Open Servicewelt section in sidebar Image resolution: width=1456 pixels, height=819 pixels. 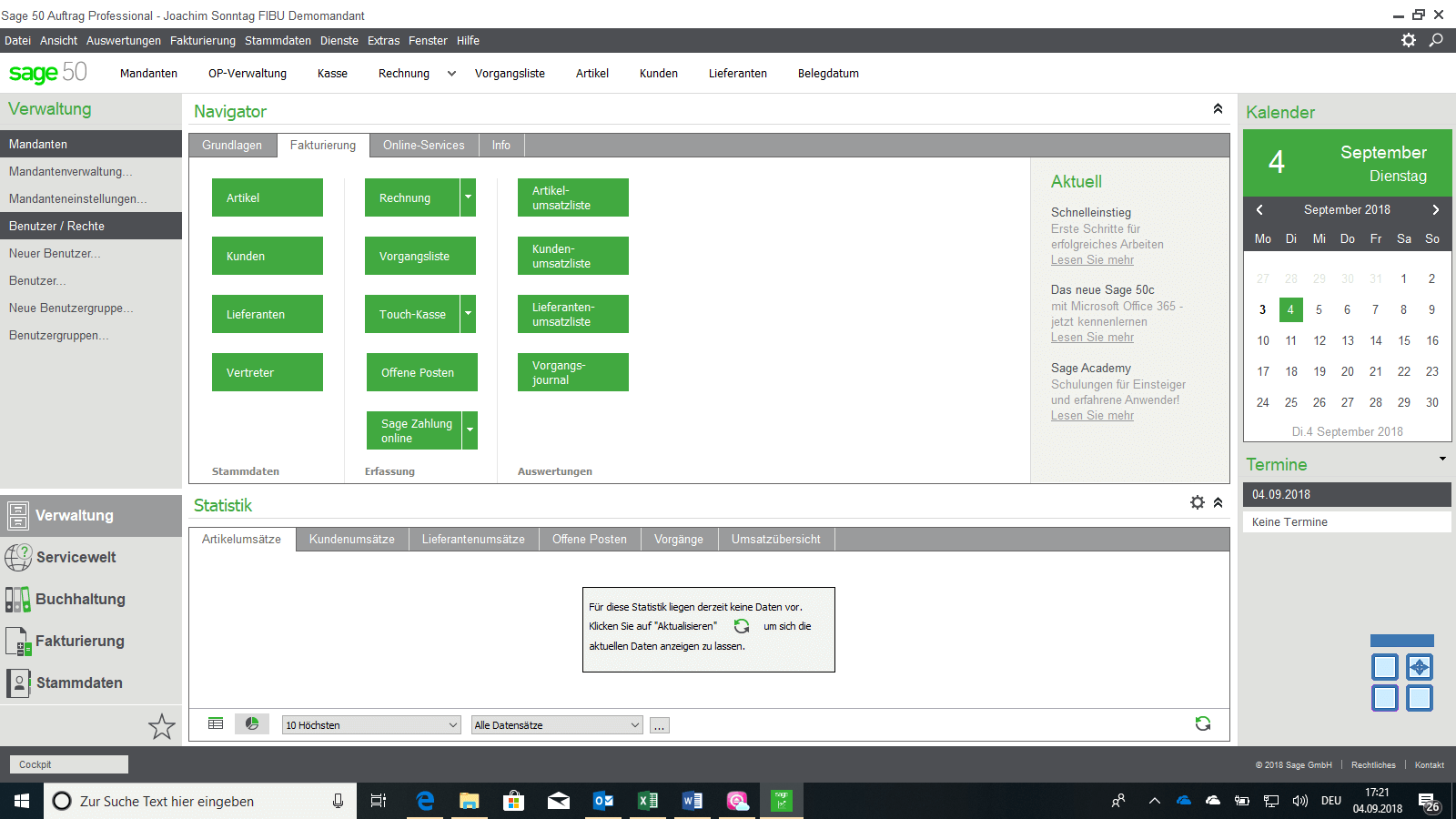pyautogui.click(x=76, y=557)
